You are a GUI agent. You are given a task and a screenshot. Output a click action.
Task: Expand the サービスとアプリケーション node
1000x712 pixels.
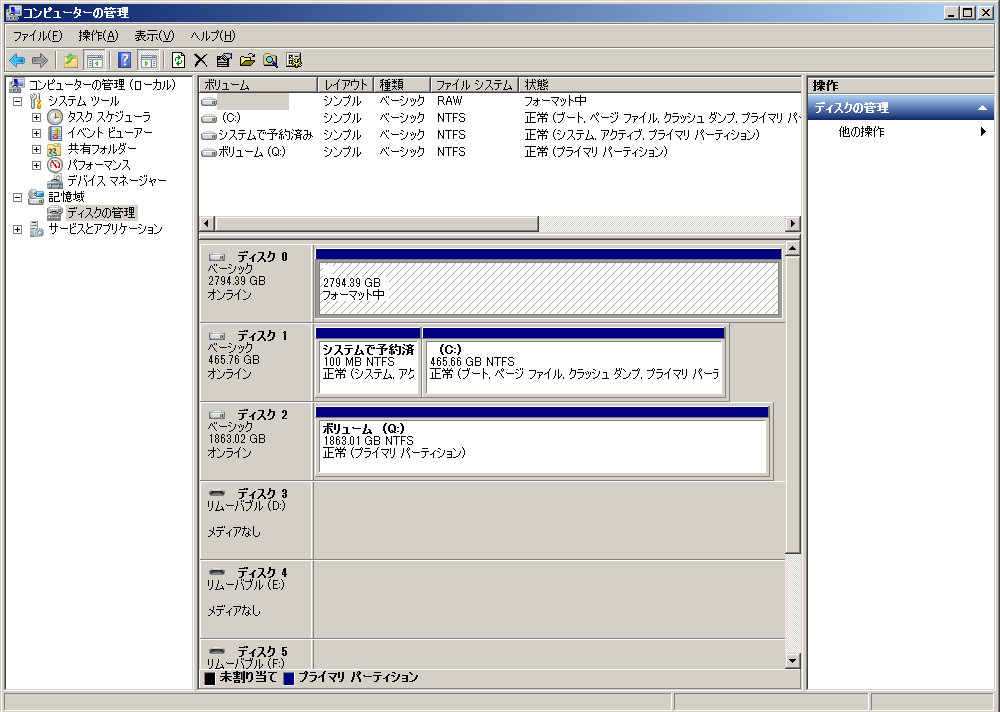pos(18,229)
